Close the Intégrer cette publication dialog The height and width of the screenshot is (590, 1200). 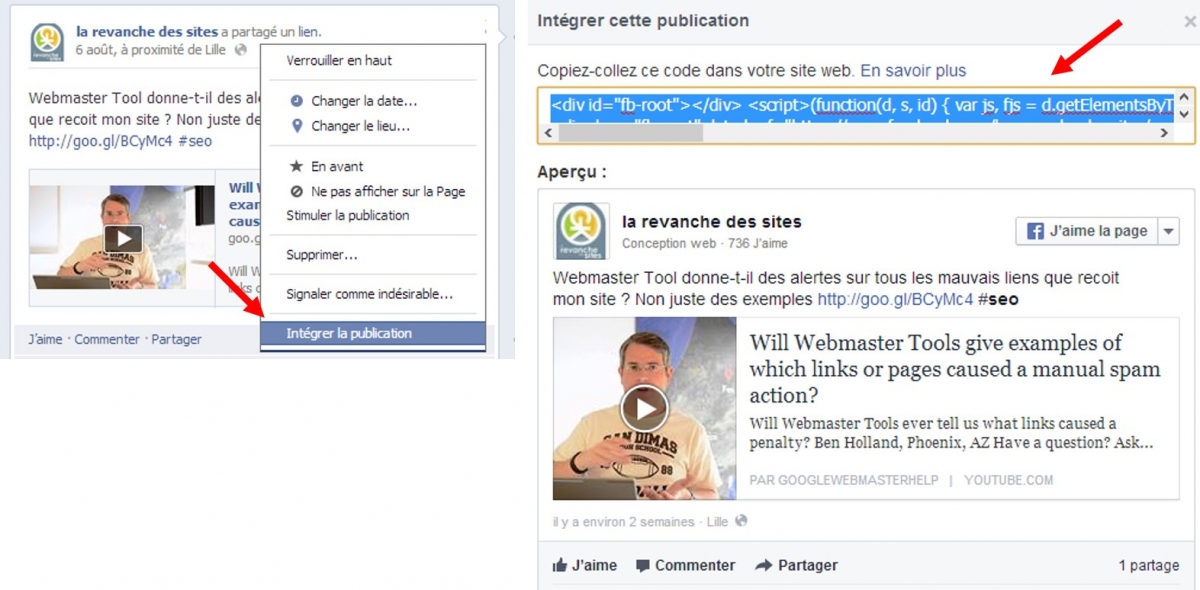(1189, 21)
